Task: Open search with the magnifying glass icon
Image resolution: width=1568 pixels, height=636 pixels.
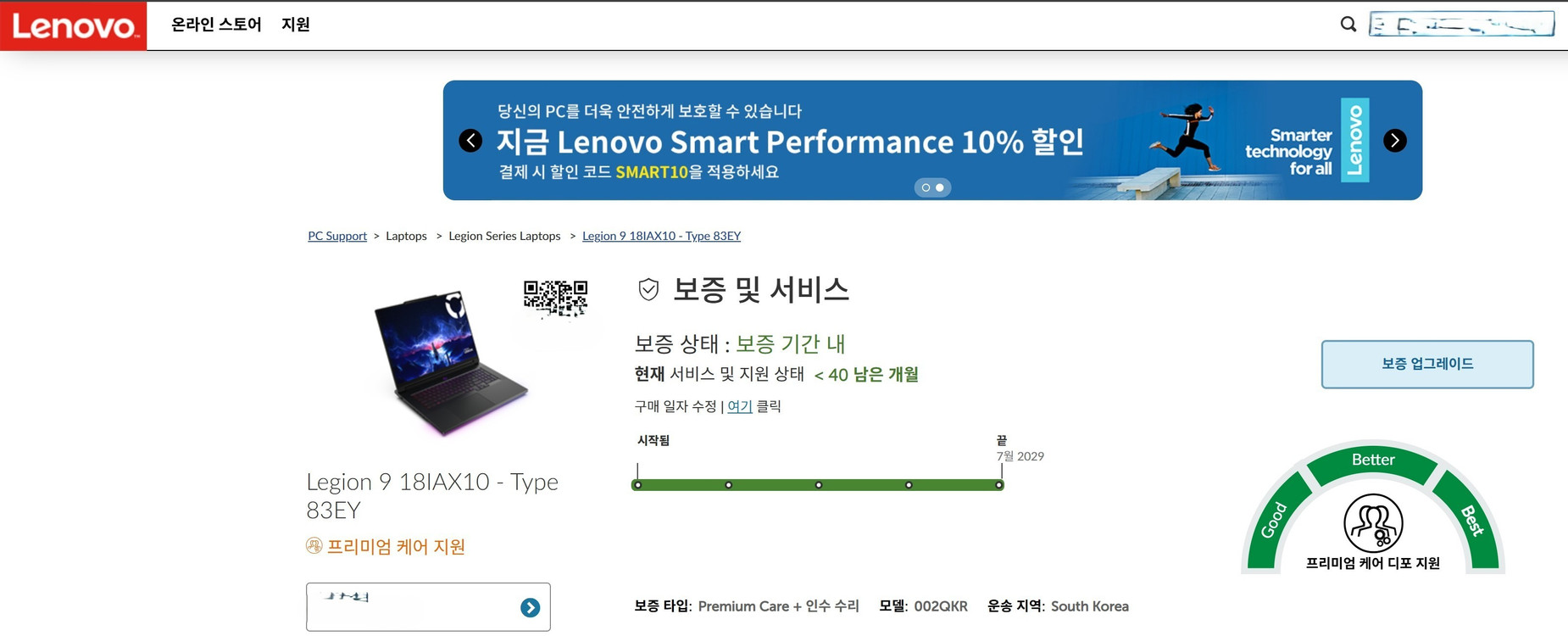Action: pos(1348,25)
